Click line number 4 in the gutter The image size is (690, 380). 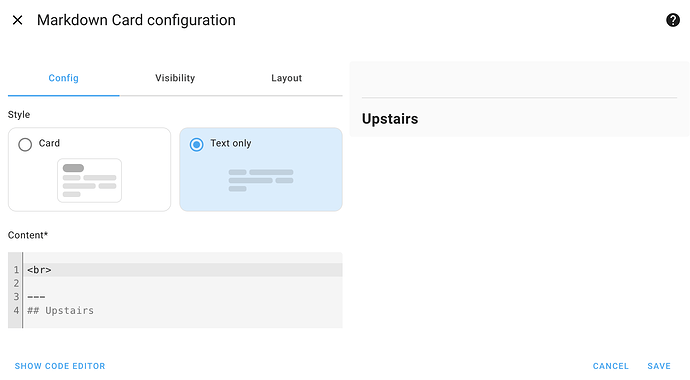[x=16, y=311]
